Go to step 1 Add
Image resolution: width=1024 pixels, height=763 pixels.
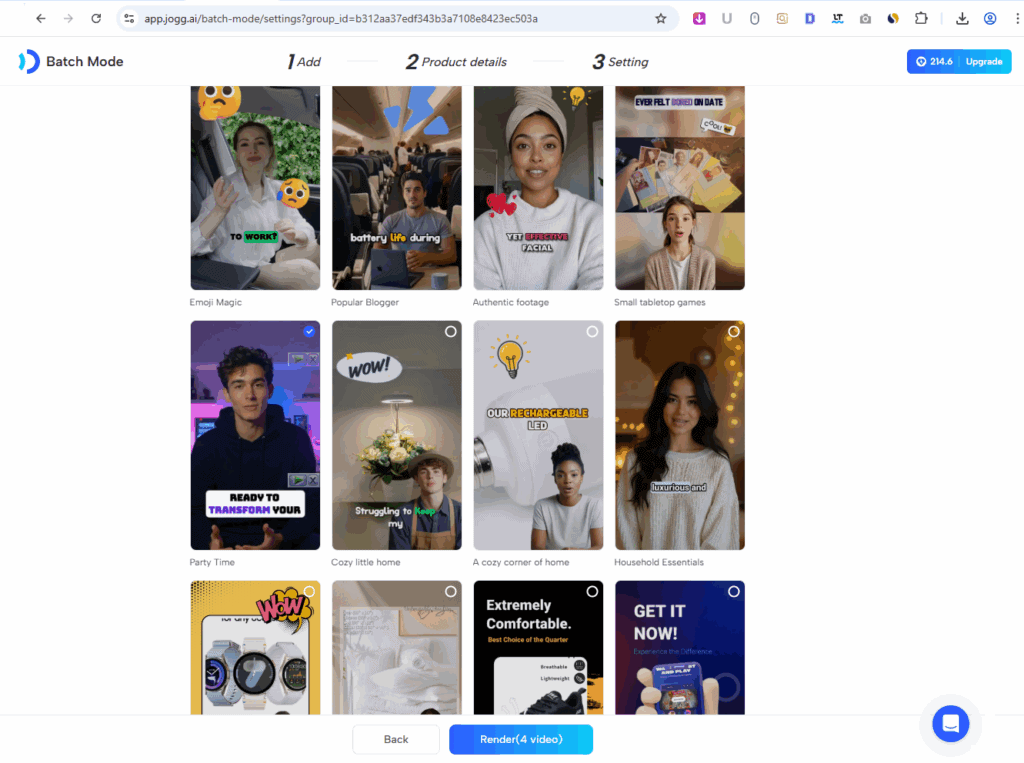tap(304, 62)
